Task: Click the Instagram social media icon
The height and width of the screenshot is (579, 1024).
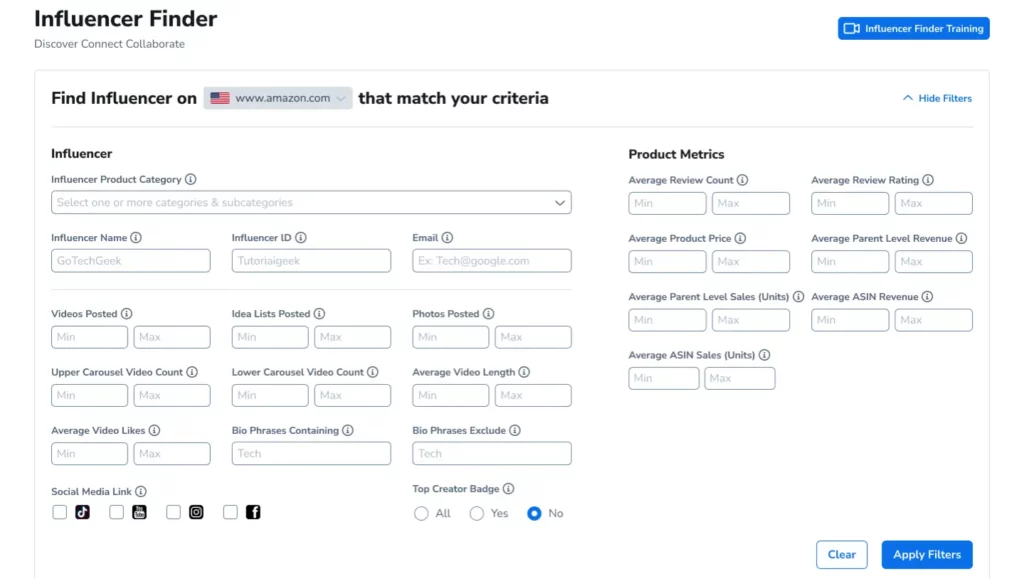Action: click(196, 512)
